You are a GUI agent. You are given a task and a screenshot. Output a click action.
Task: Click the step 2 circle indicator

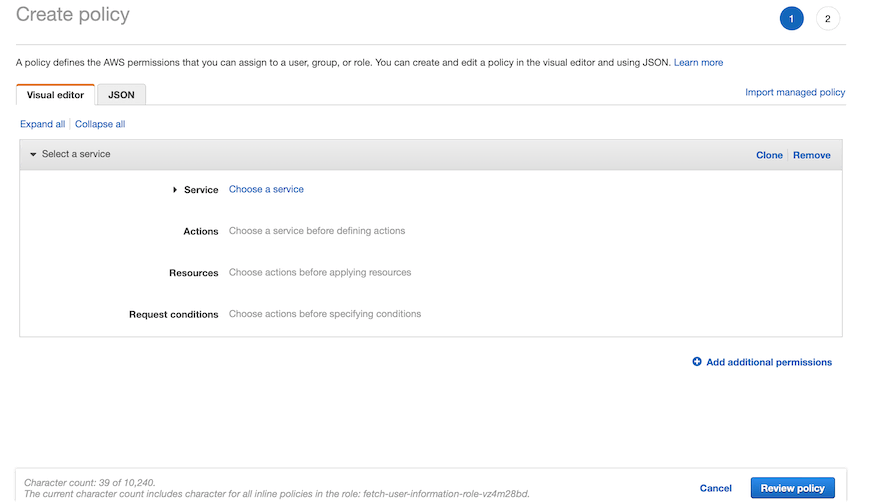828,19
